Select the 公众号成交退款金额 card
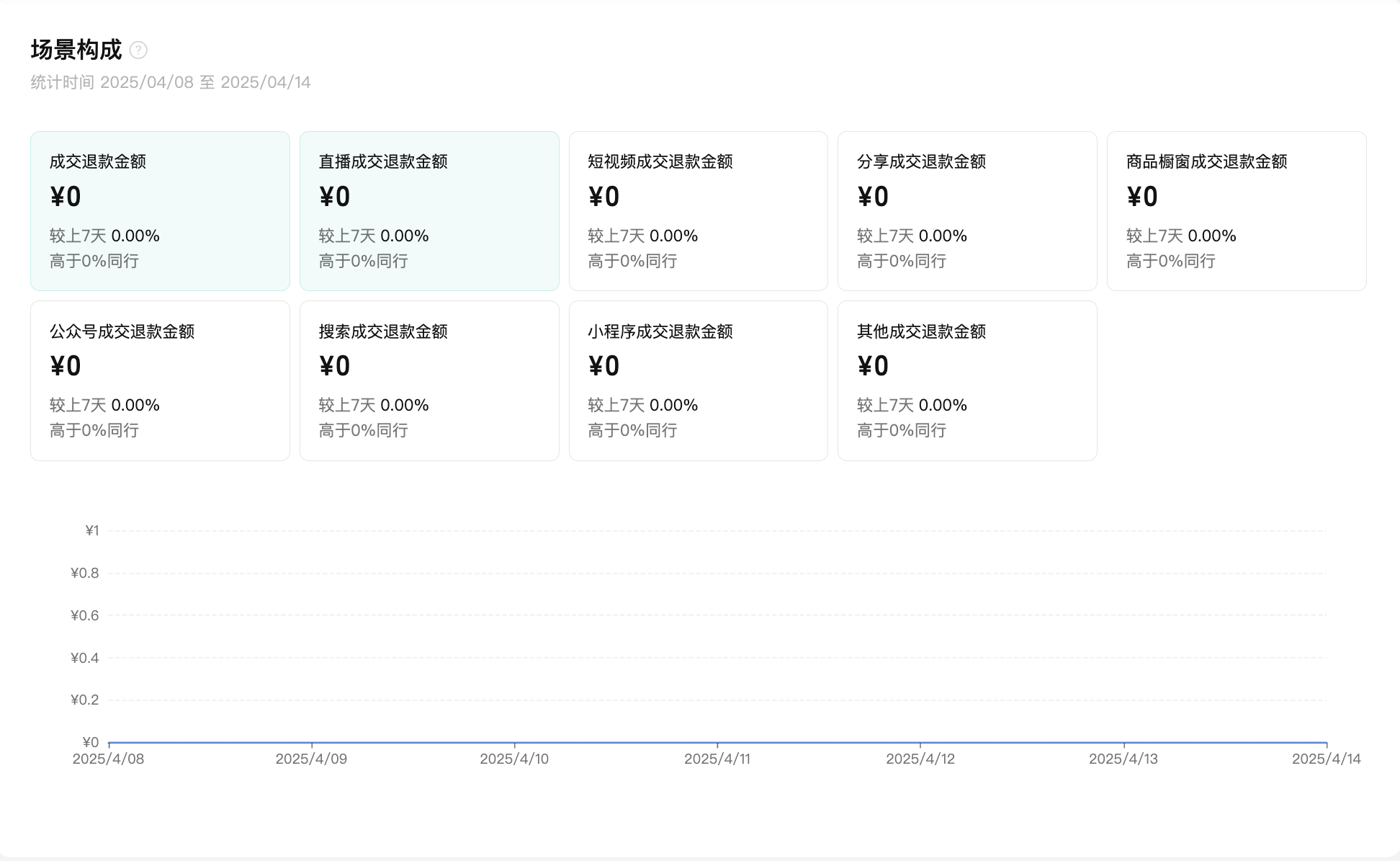This screenshot has height=861, width=1400. 160,380
